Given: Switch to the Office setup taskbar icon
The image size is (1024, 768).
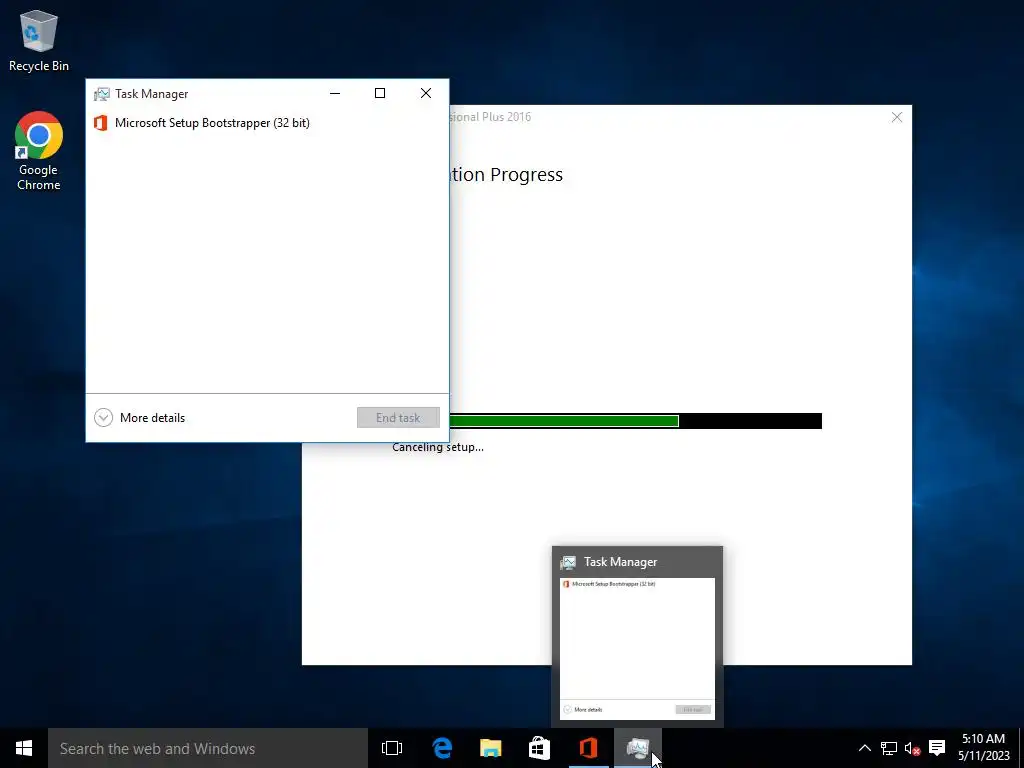Looking at the screenshot, I should click(x=588, y=748).
